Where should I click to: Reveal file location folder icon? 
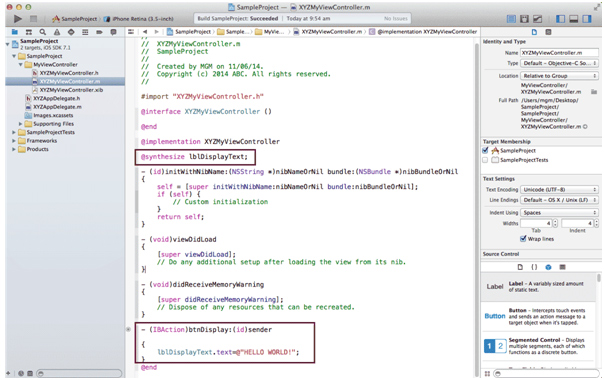[x=594, y=92]
